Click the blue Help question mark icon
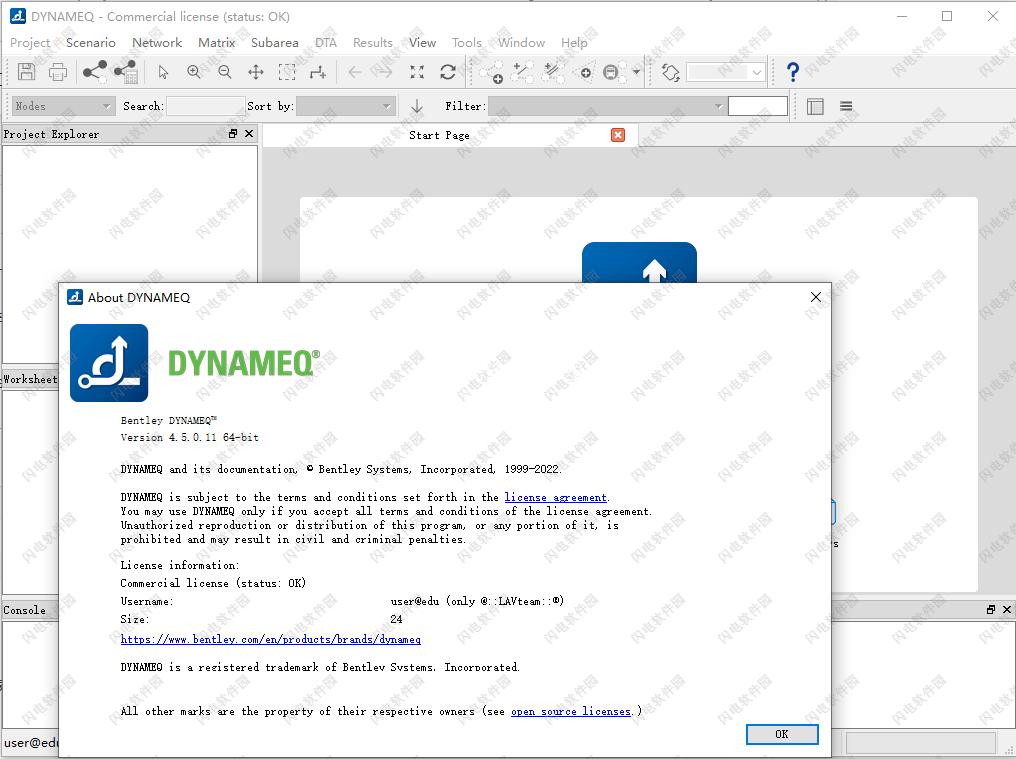Viewport: 1016px width, 759px height. (x=792, y=72)
